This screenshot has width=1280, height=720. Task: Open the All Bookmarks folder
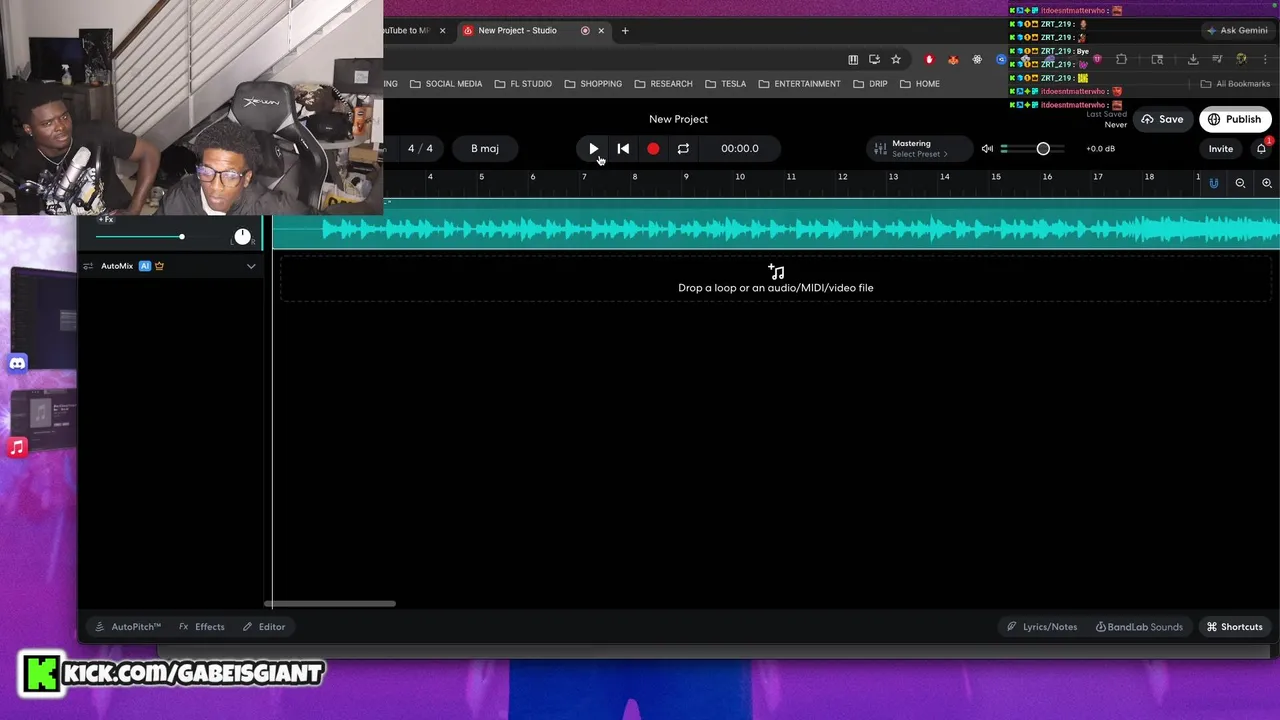[x=1235, y=84]
